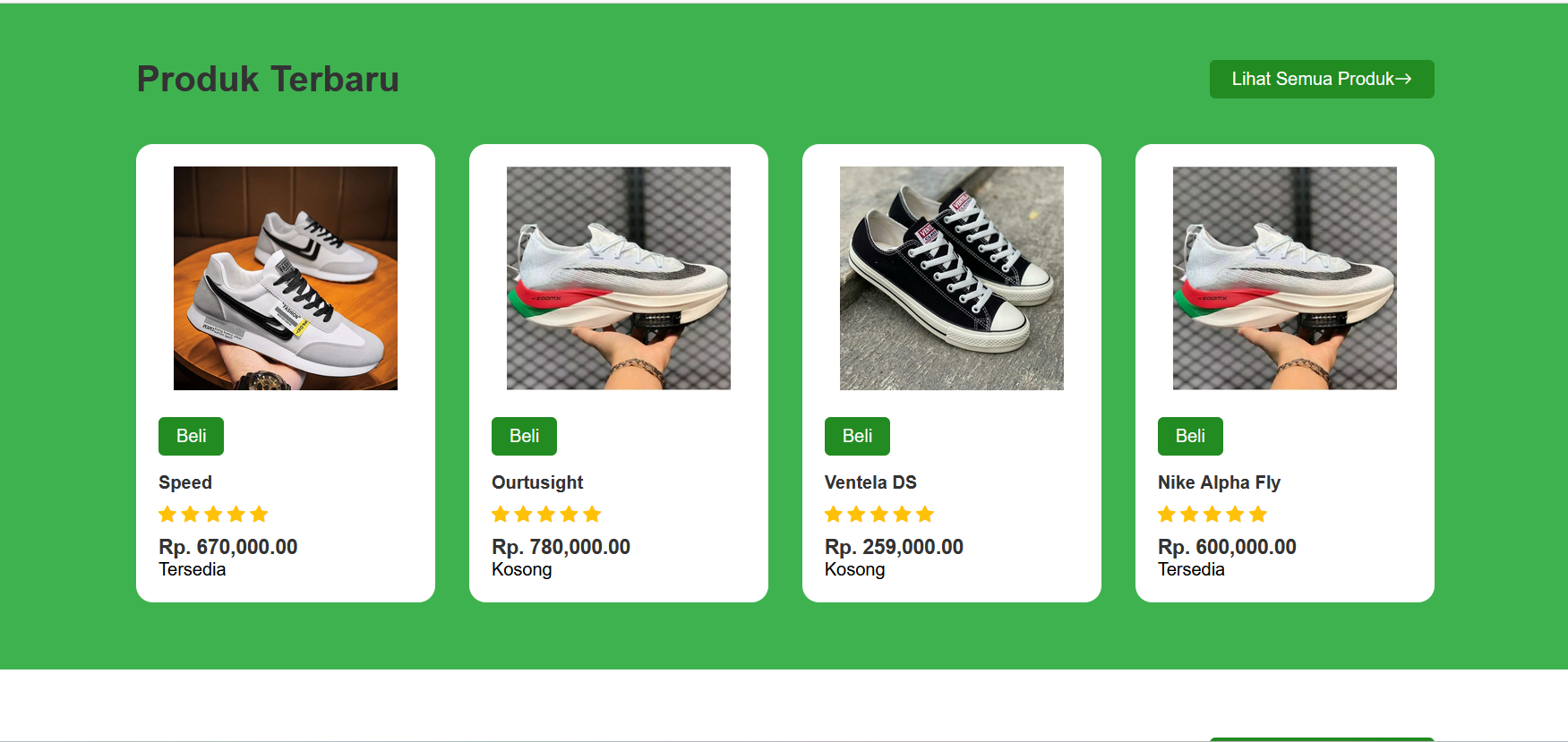The height and width of the screenshot is (742, 1568).
Task: Click the first star under Ventela DS
Action: point(834,513)
